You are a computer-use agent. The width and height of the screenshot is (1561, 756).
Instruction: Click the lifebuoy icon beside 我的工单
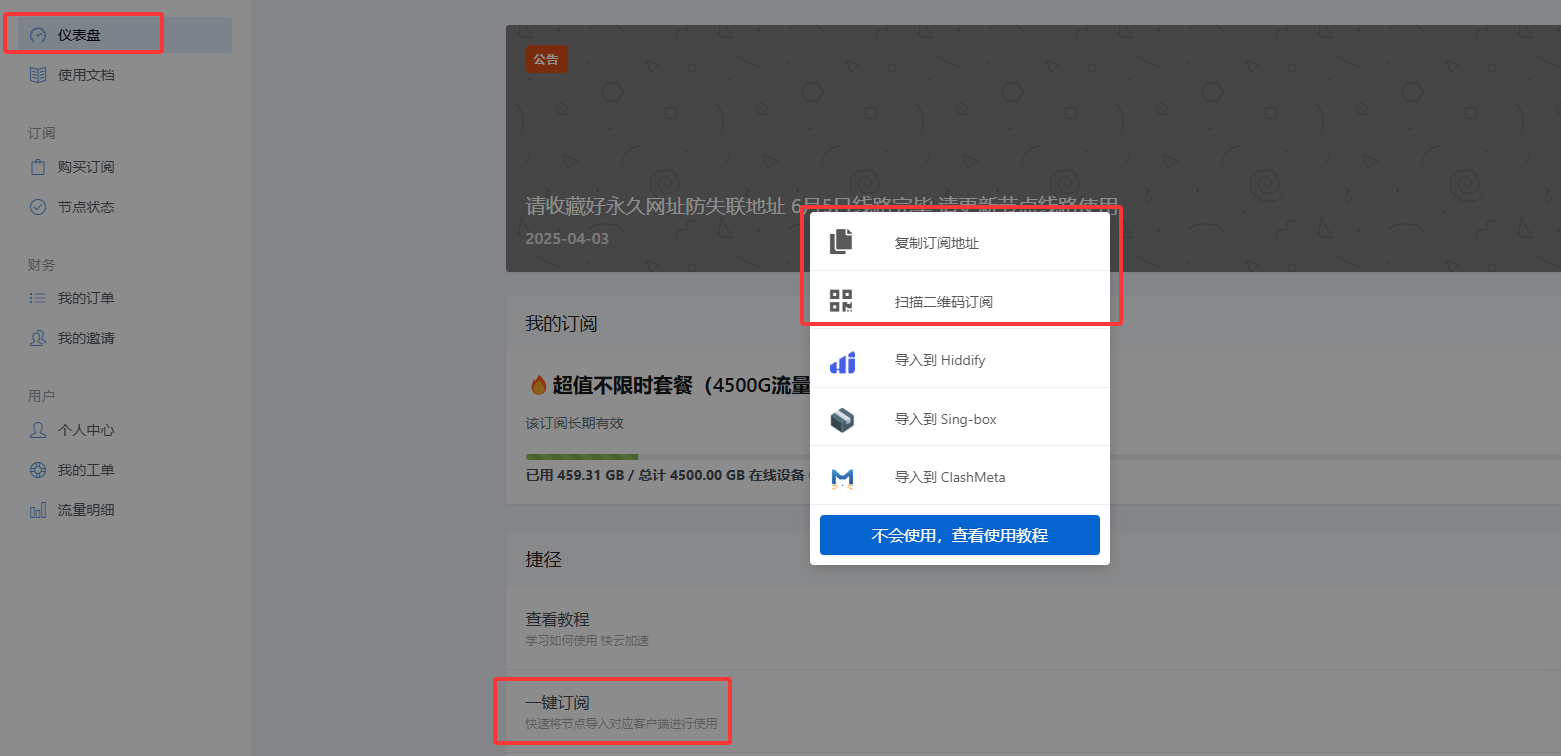tap(38, 470)
